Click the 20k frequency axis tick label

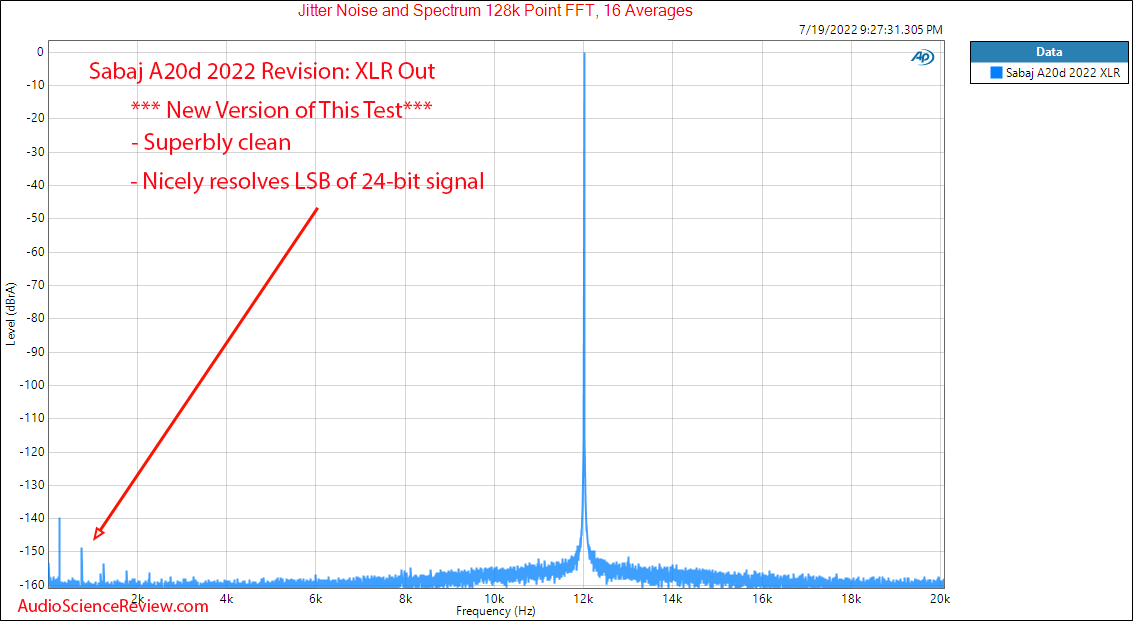[940, 599]
